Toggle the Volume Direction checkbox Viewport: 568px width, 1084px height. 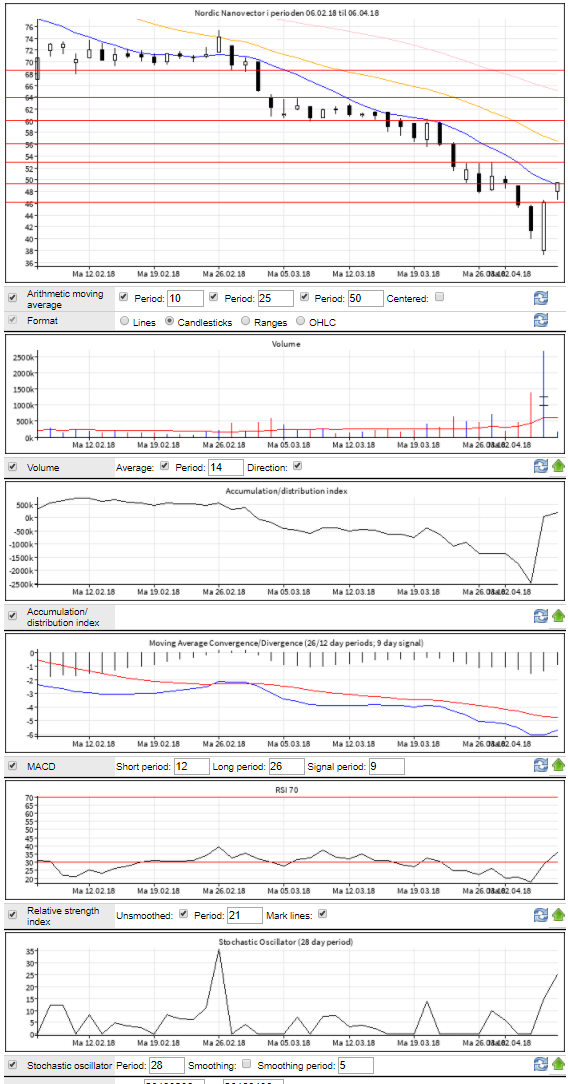pyautogui.click(x=298, y=466)
